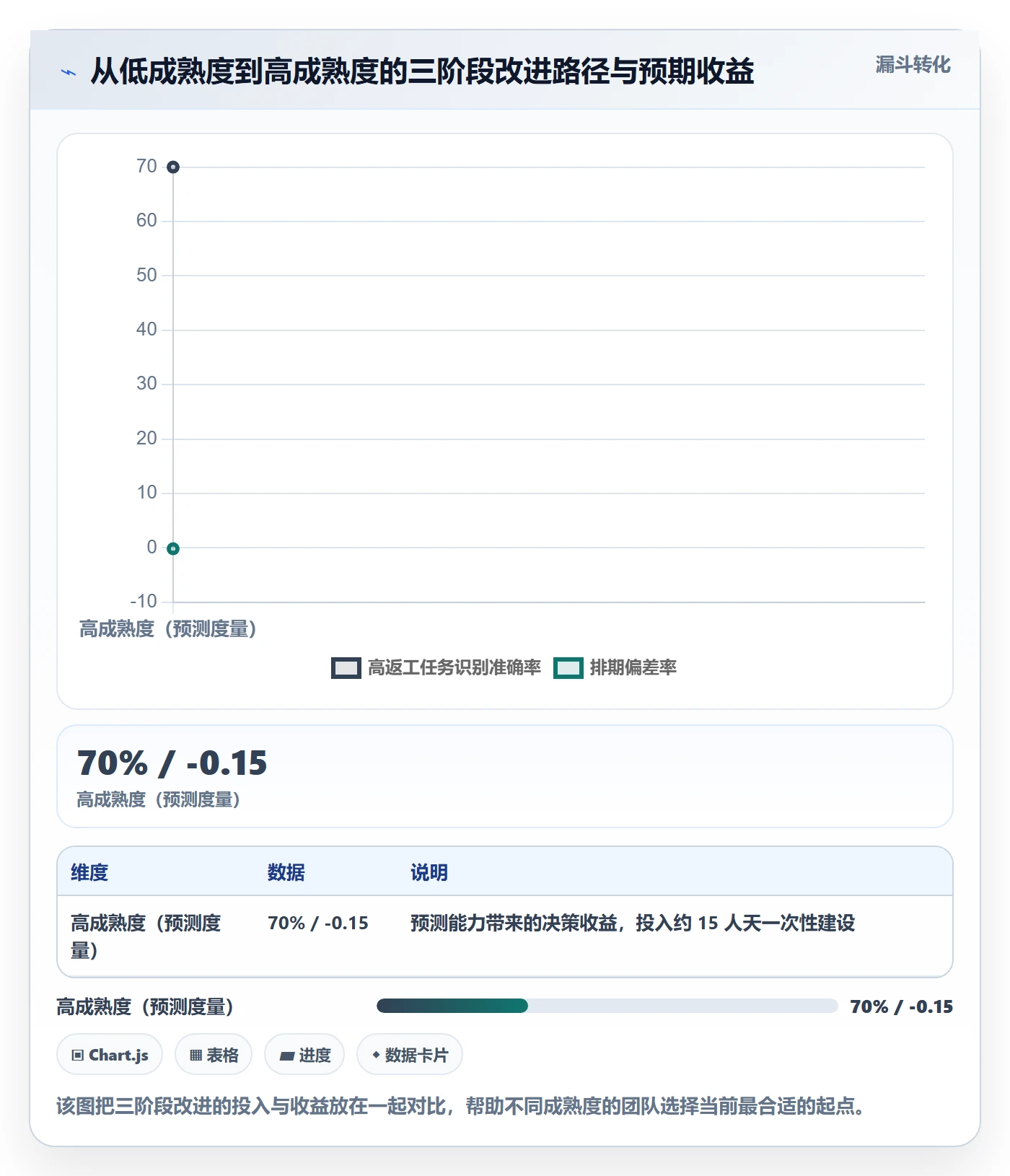Click the blue lightning icon beside the title
Screen dimensions: 1010x1176
pyautogui.click(x=69, y=72)
